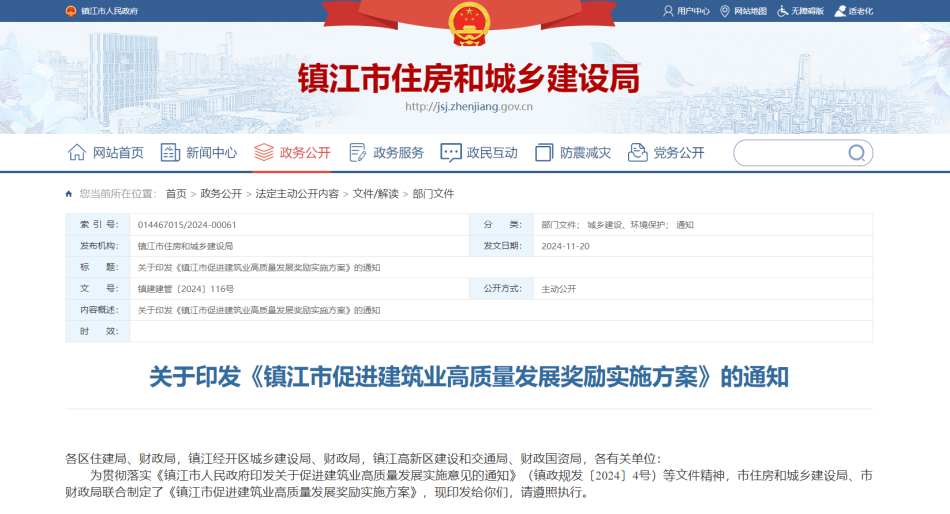The height and width of the screenshot is (514, 950).
Task: Select 政务公开 menu item
Action: pos(305,153)
